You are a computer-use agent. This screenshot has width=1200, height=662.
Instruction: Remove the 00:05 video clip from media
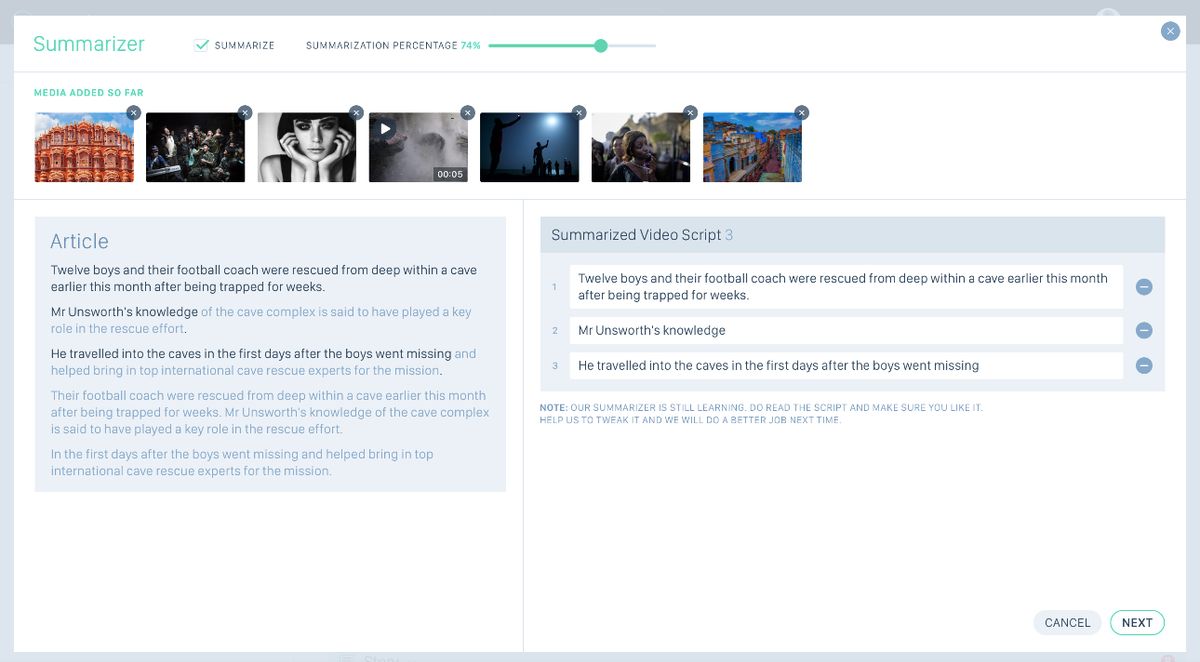[467, 113]
